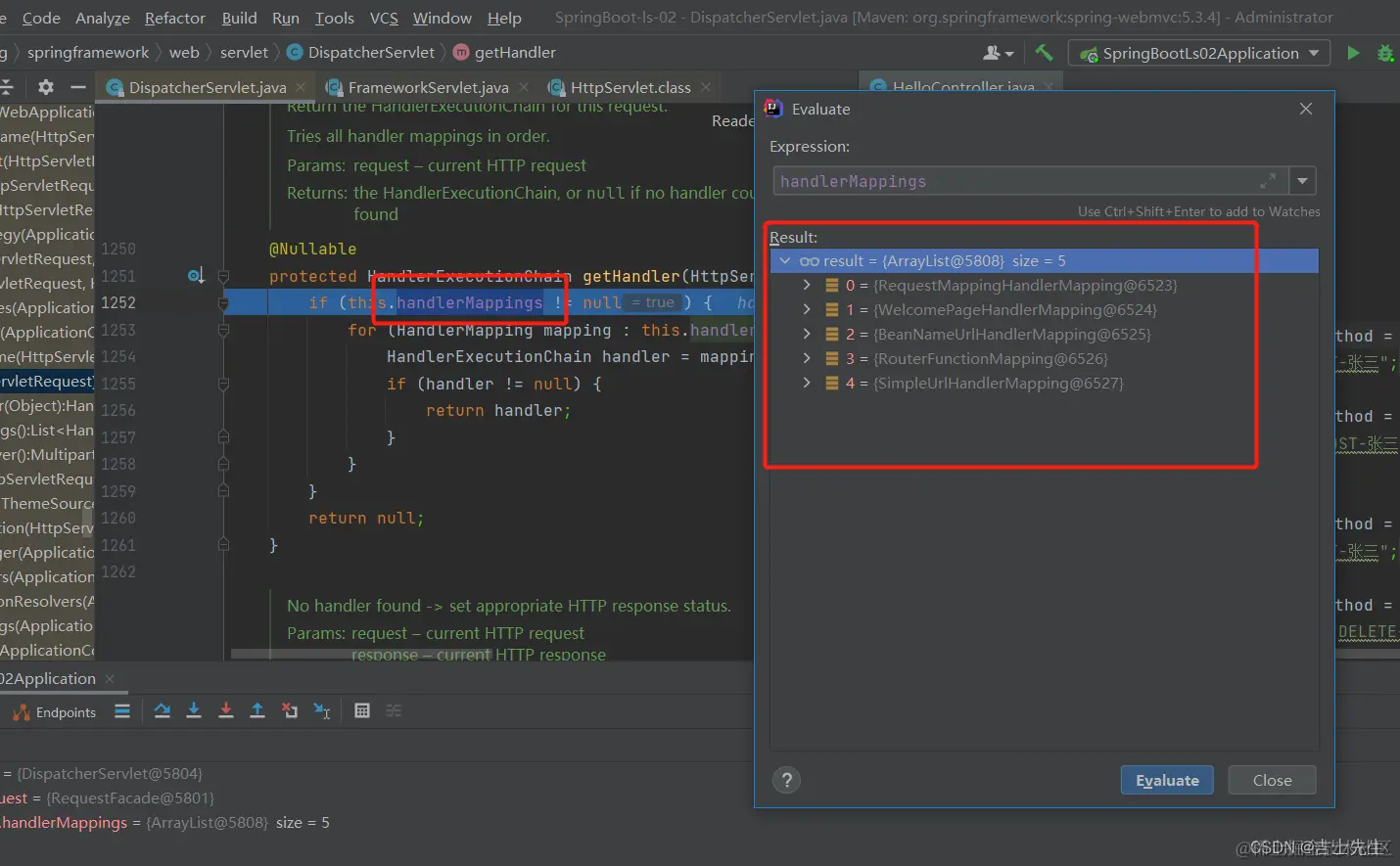Click 'return handler;' on line 1256
The image size is (1400, 866).
coord(498,411)
